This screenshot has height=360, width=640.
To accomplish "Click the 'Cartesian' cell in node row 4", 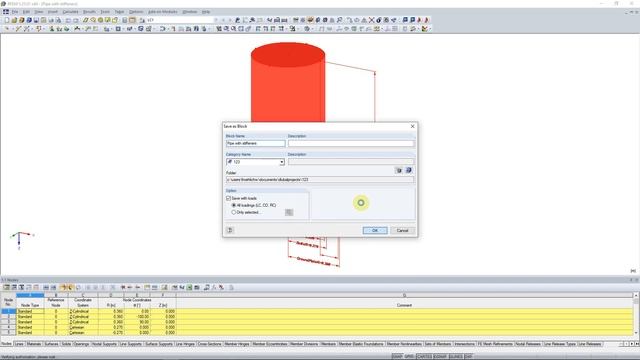I will [83, 327].
